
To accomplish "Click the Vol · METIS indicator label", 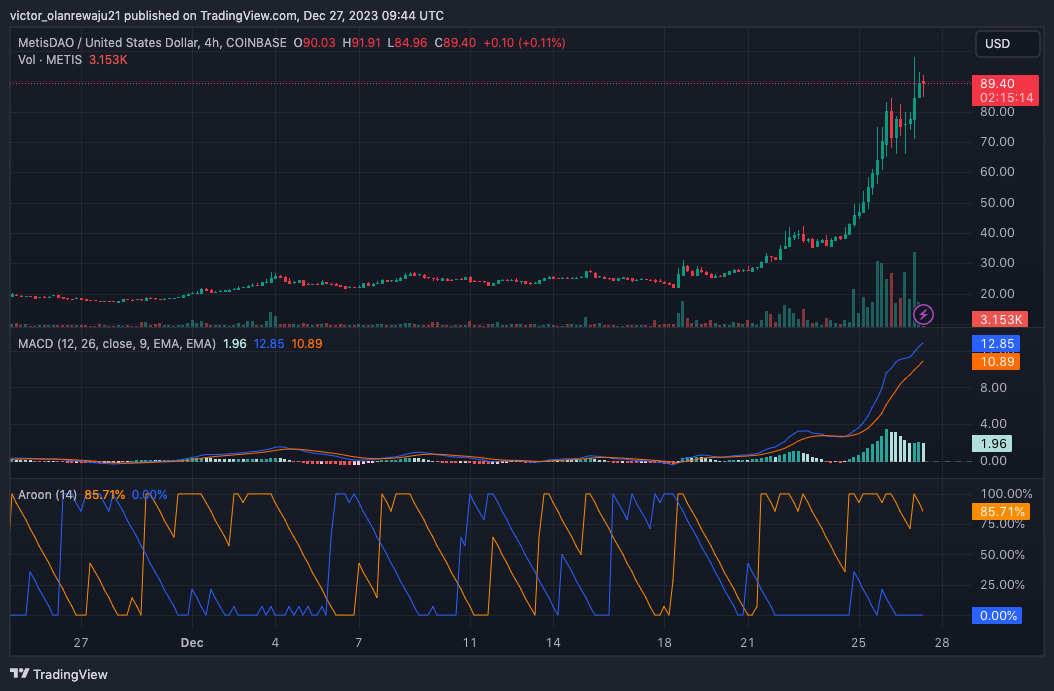I will pos(50,60).
